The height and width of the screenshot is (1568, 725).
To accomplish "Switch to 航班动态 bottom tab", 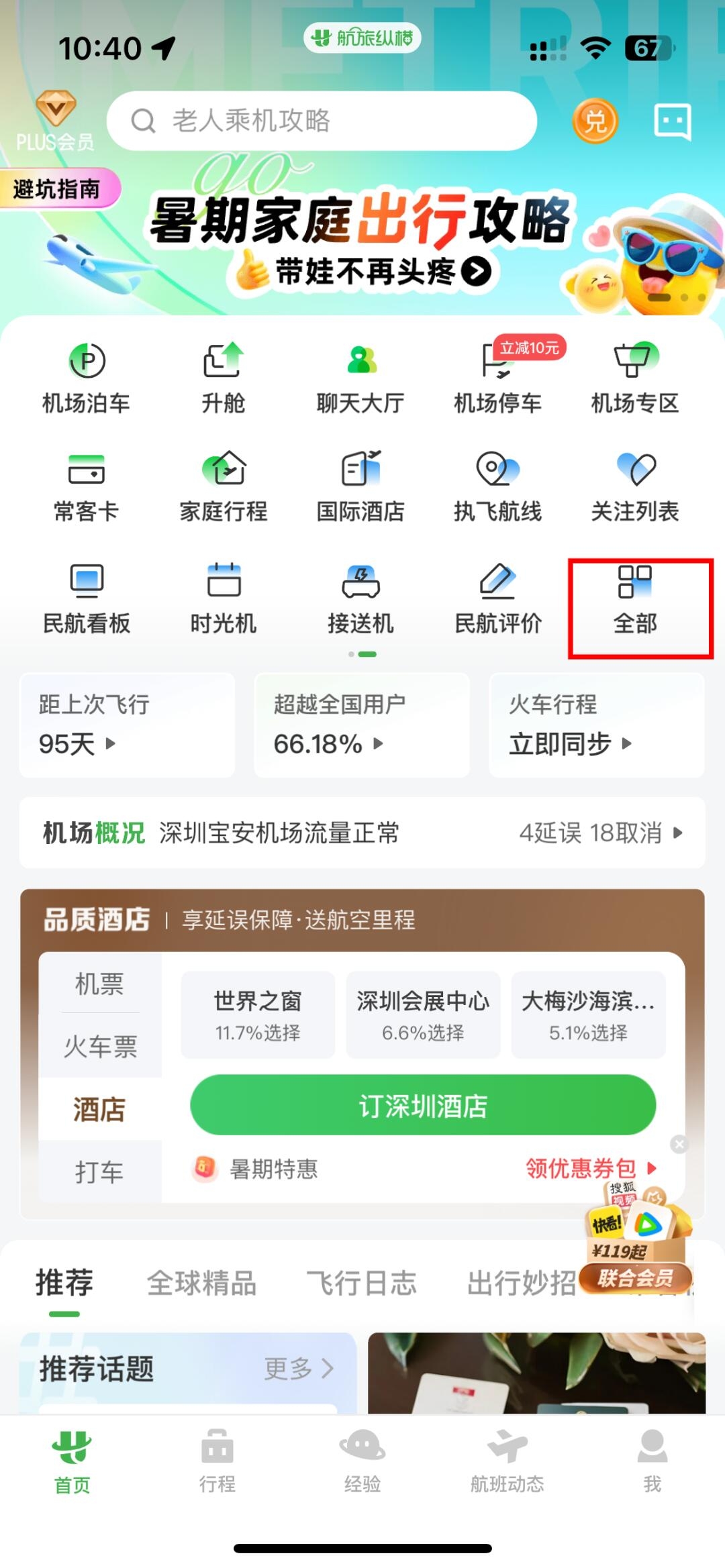I will 507,1462.
